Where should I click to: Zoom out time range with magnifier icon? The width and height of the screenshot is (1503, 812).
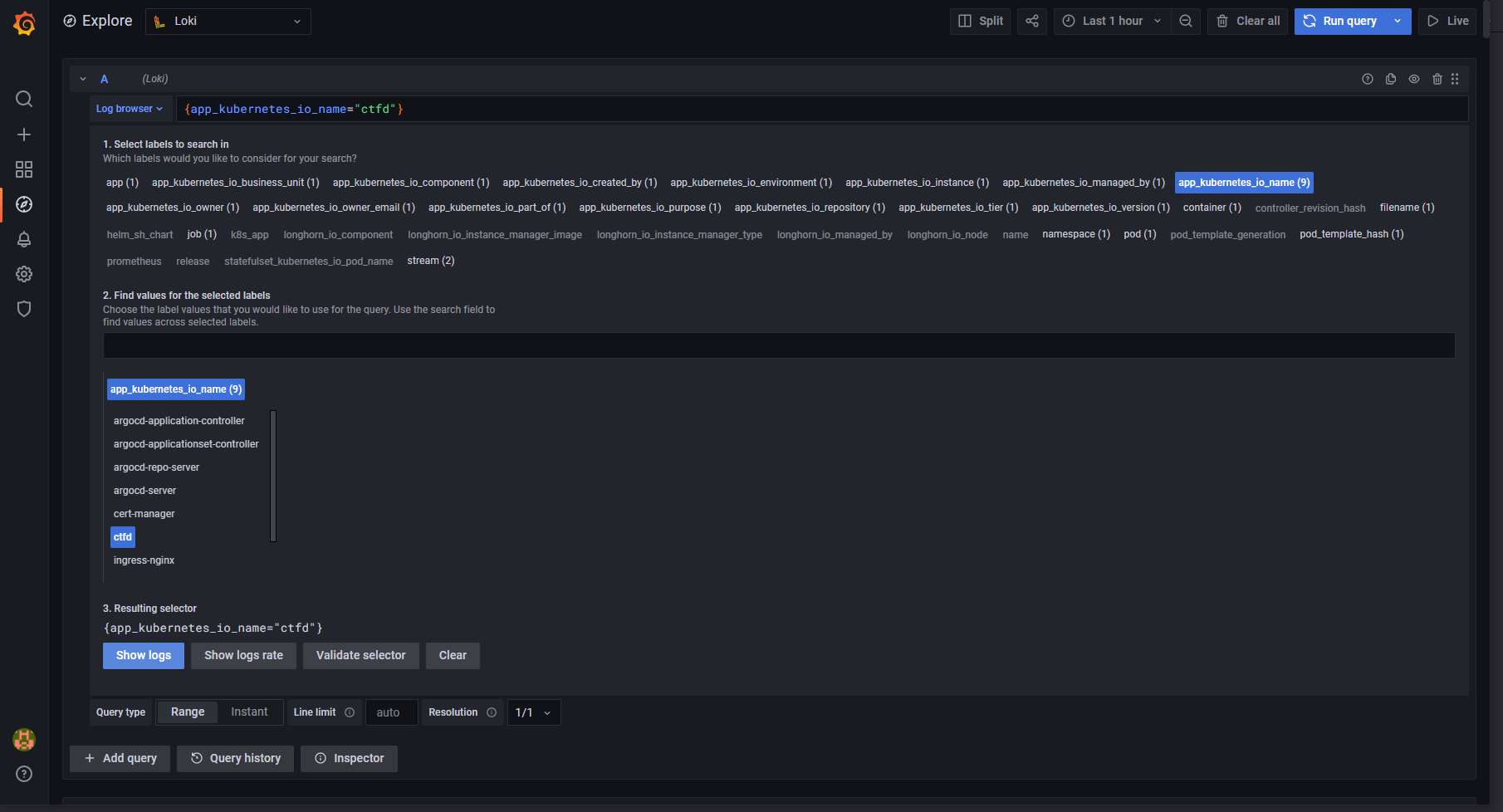pos(1186,21)
